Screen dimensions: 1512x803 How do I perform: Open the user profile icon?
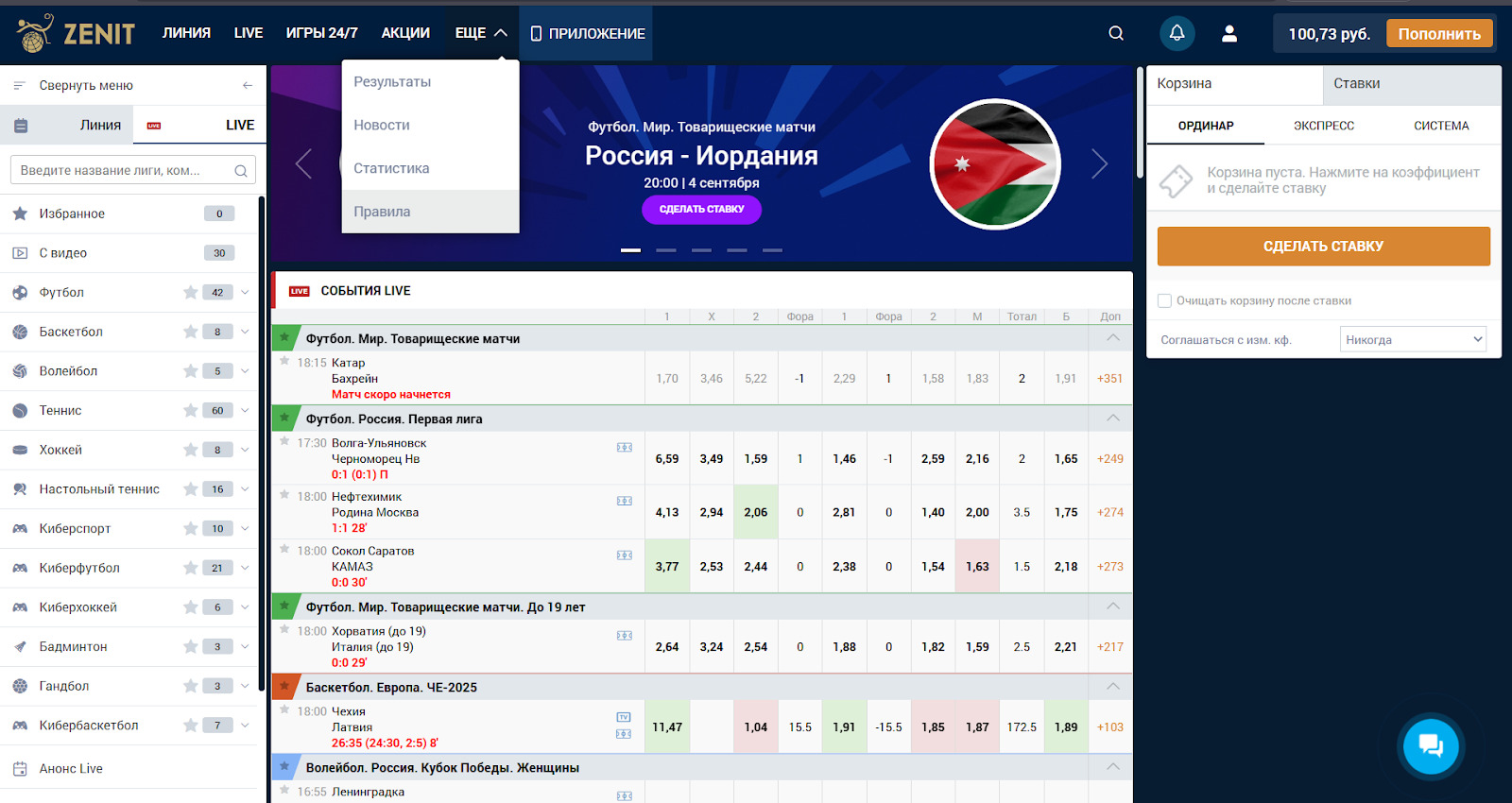1229,33
